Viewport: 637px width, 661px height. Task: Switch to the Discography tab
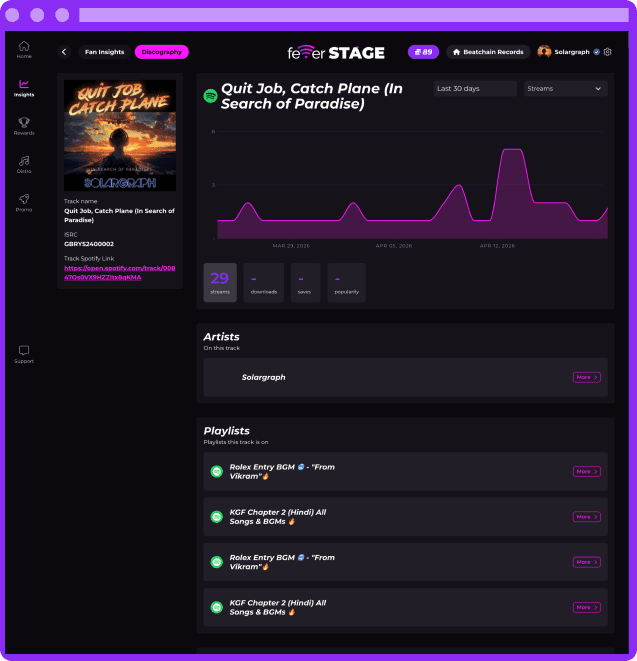pos(161,52)
